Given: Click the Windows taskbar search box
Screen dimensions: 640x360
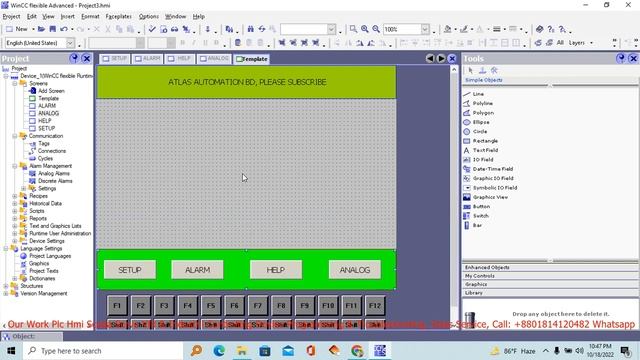Looking at the screenshot, I should click(102, 351).
